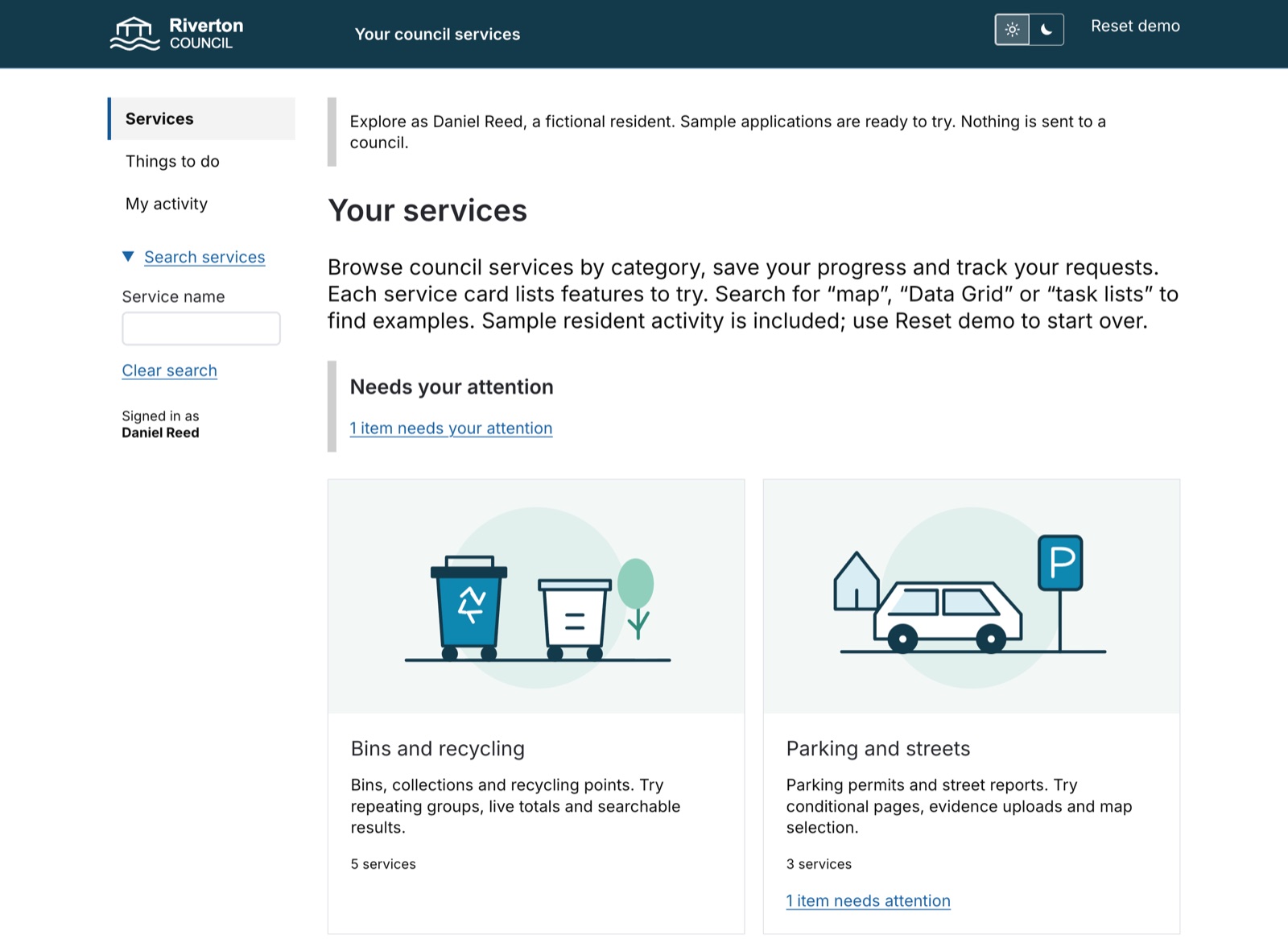Open the Bins and recycling illustration
Viewport: 1288px width, 939px height.
click(x=536, y=597)
